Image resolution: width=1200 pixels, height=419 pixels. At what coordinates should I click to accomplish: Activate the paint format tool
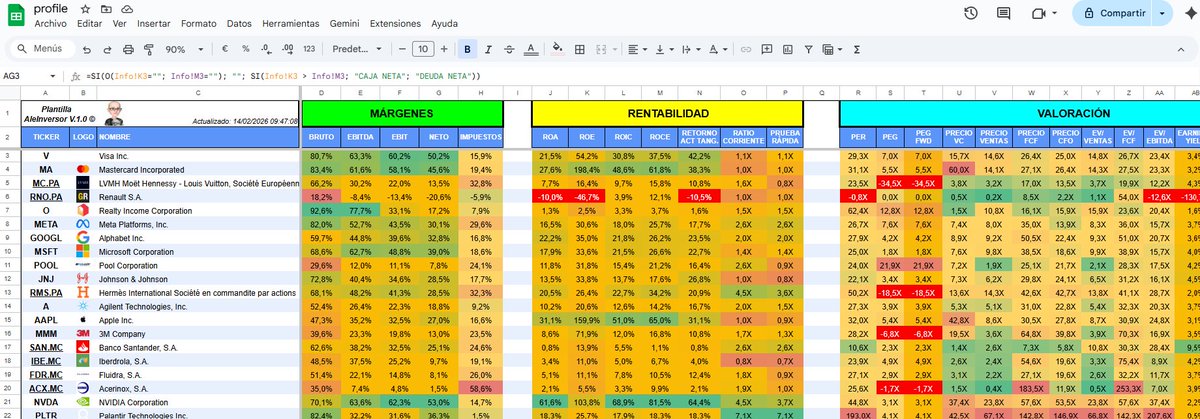click(x=147, y=48)
